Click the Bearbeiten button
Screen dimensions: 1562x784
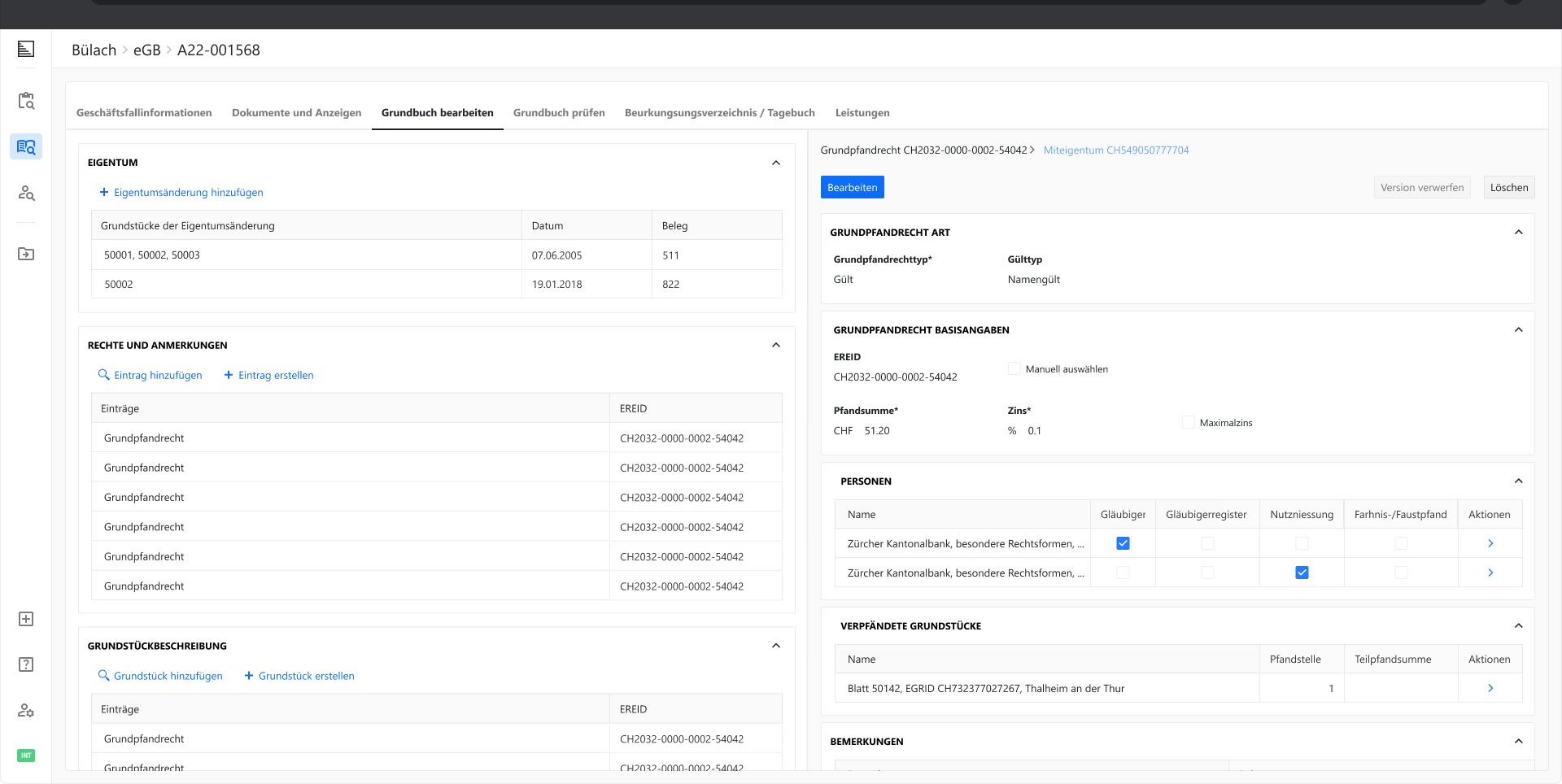(852, 187)
